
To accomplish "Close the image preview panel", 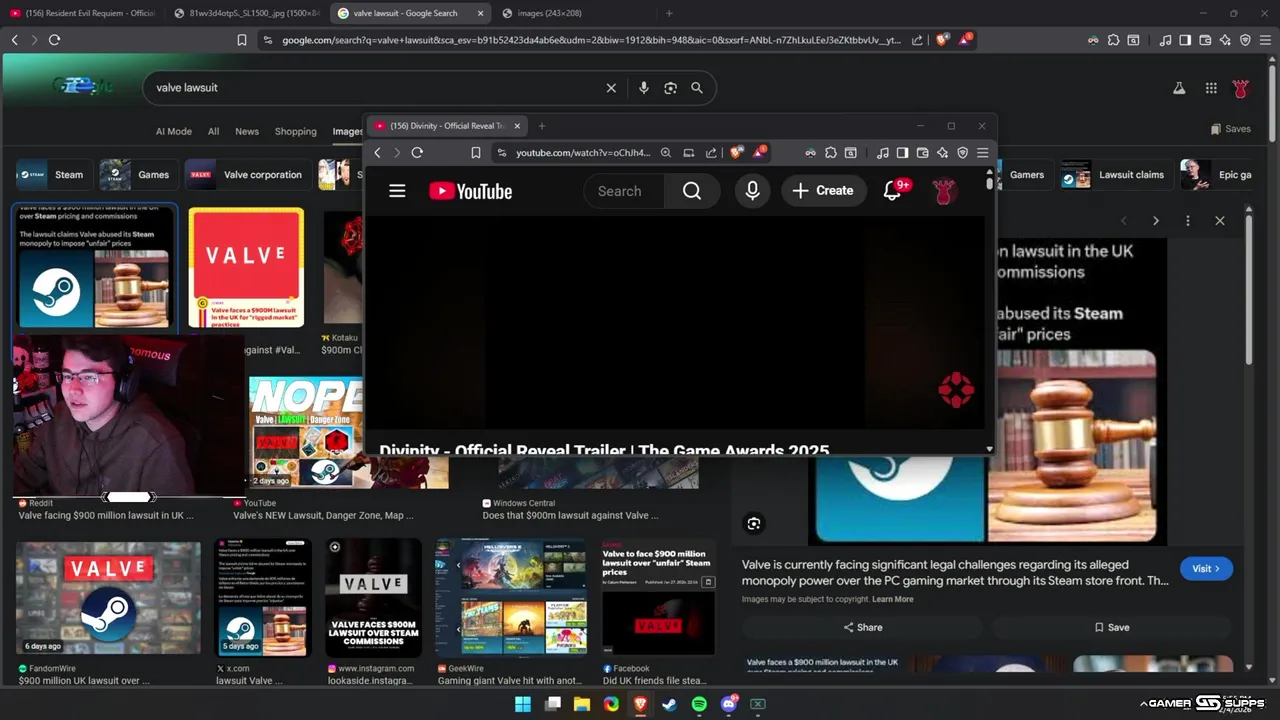I will point(1220,220).
